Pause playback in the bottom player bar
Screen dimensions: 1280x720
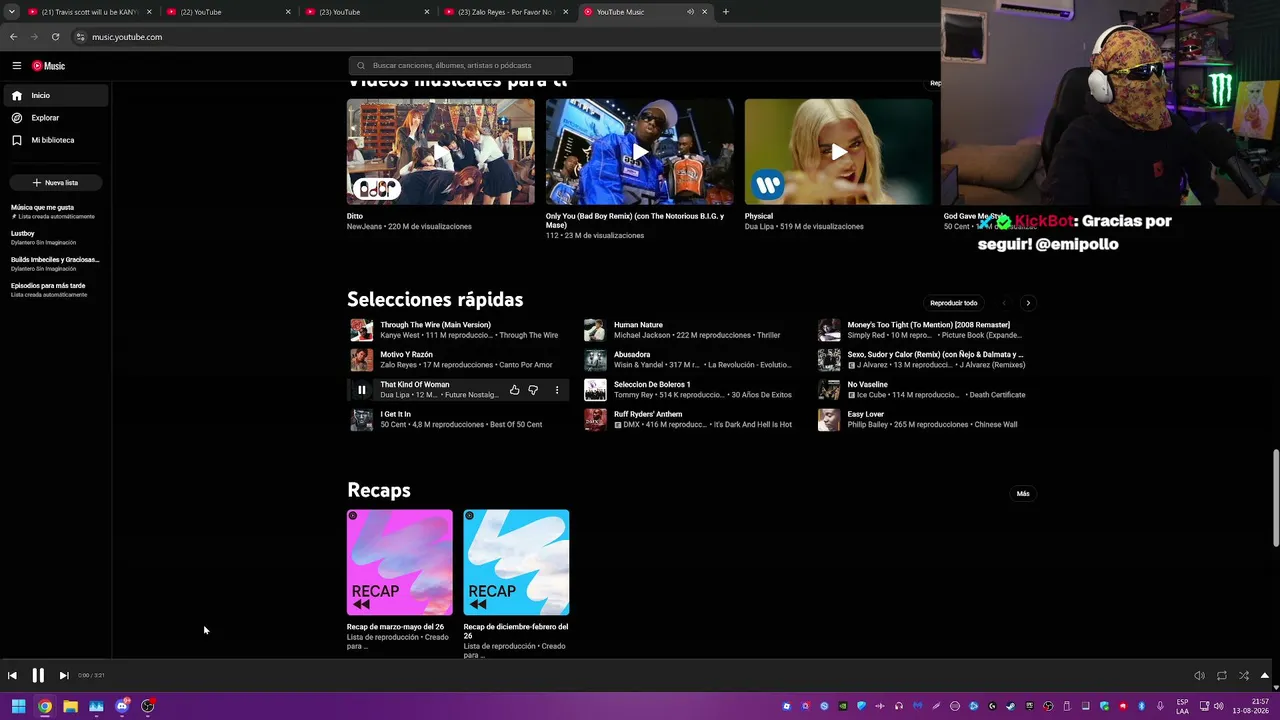tap(38, 676)
